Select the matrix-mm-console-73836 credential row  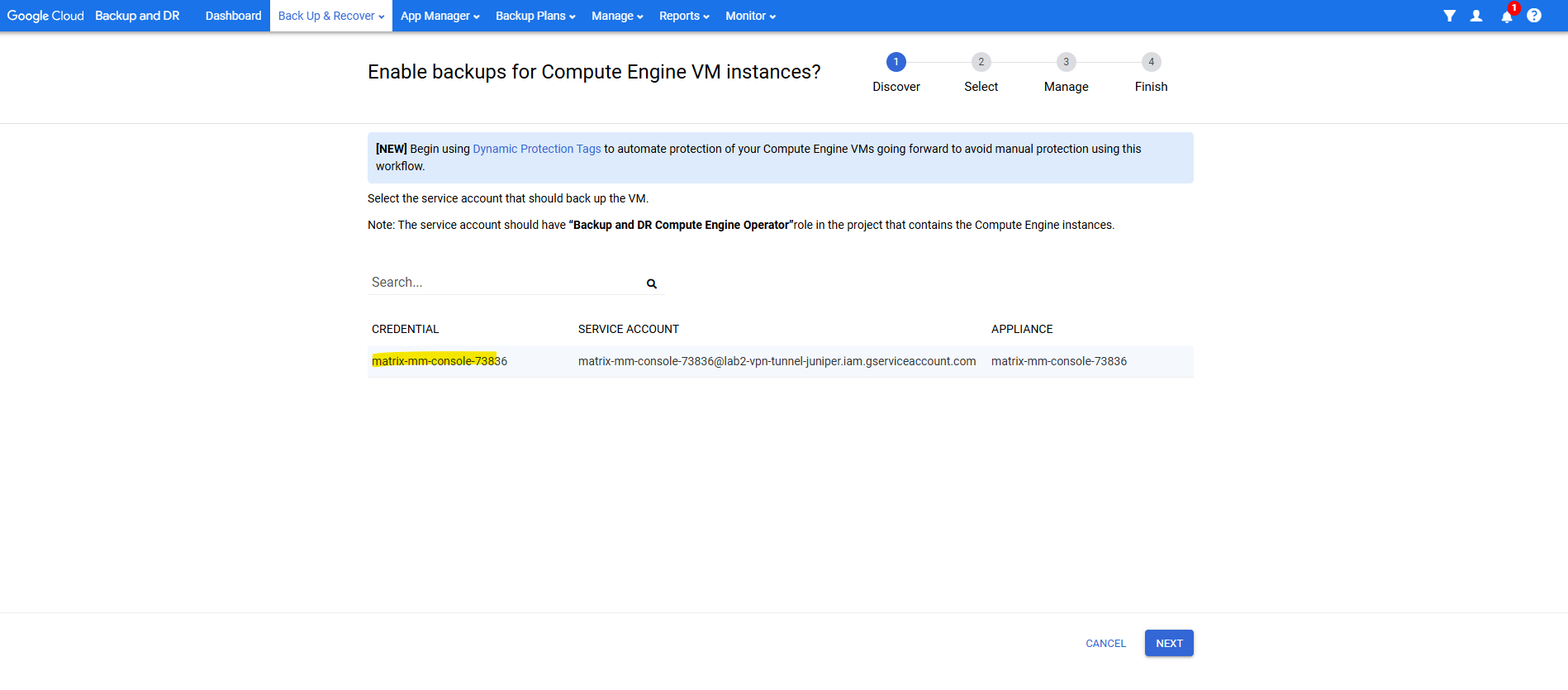[x=440, y=361]
